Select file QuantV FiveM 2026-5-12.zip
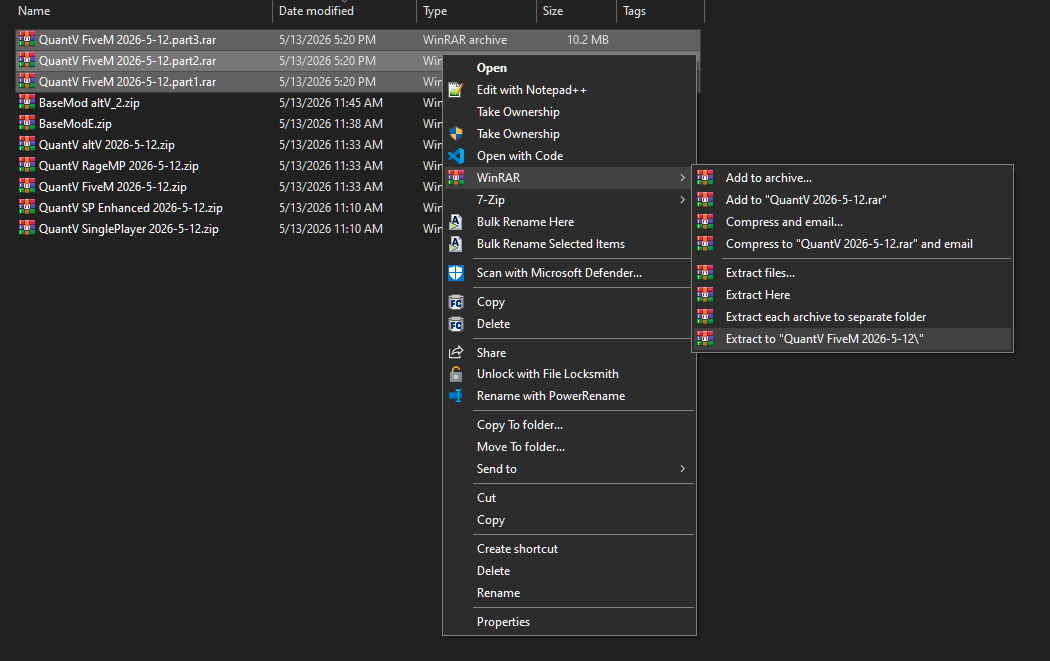This screenshot has width=1050, height=661. coord(112,186)
